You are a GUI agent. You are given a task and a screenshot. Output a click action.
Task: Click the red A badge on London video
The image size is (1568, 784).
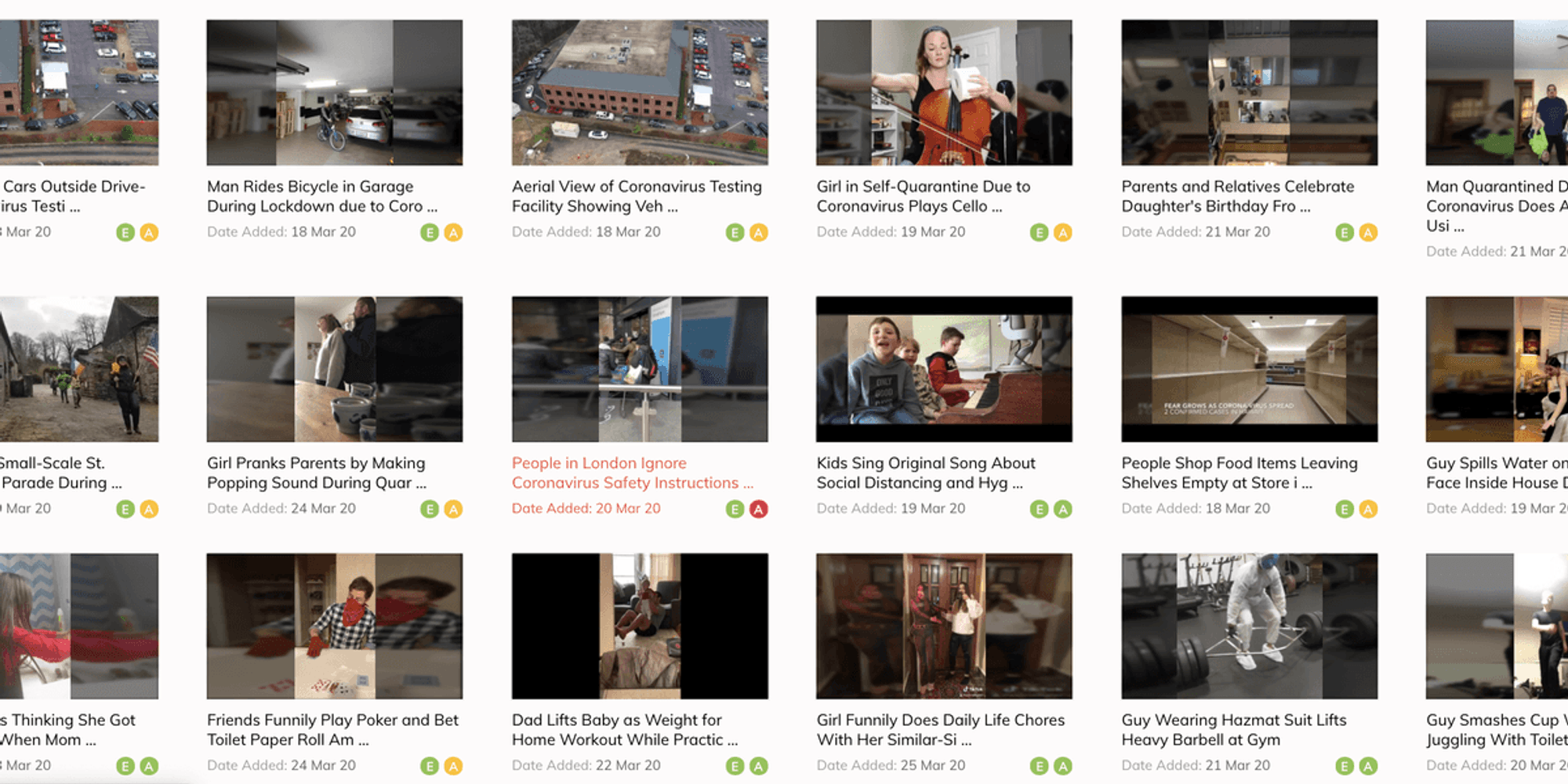758,510
